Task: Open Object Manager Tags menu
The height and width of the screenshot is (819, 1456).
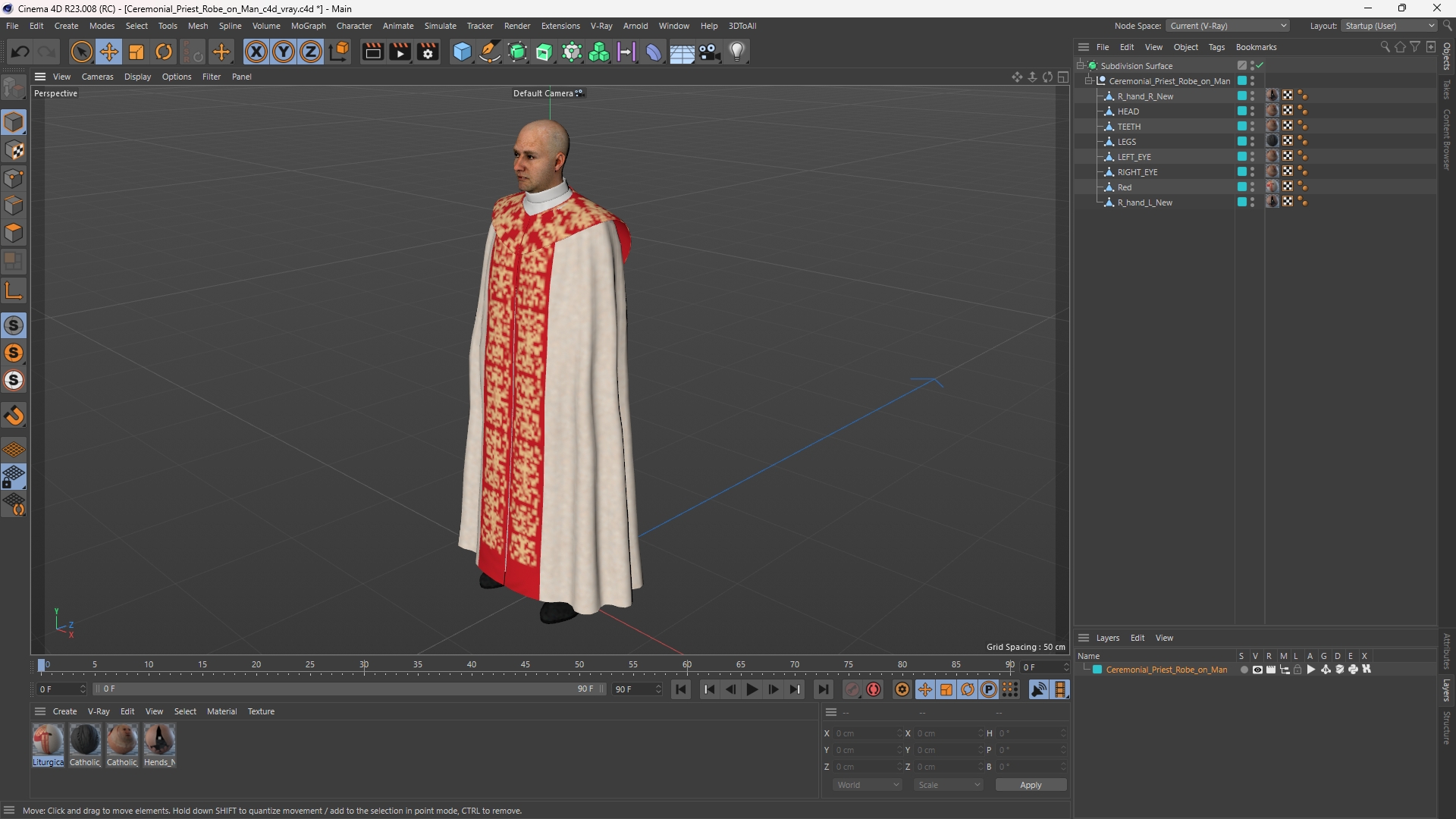Action: pos(1216,47)
